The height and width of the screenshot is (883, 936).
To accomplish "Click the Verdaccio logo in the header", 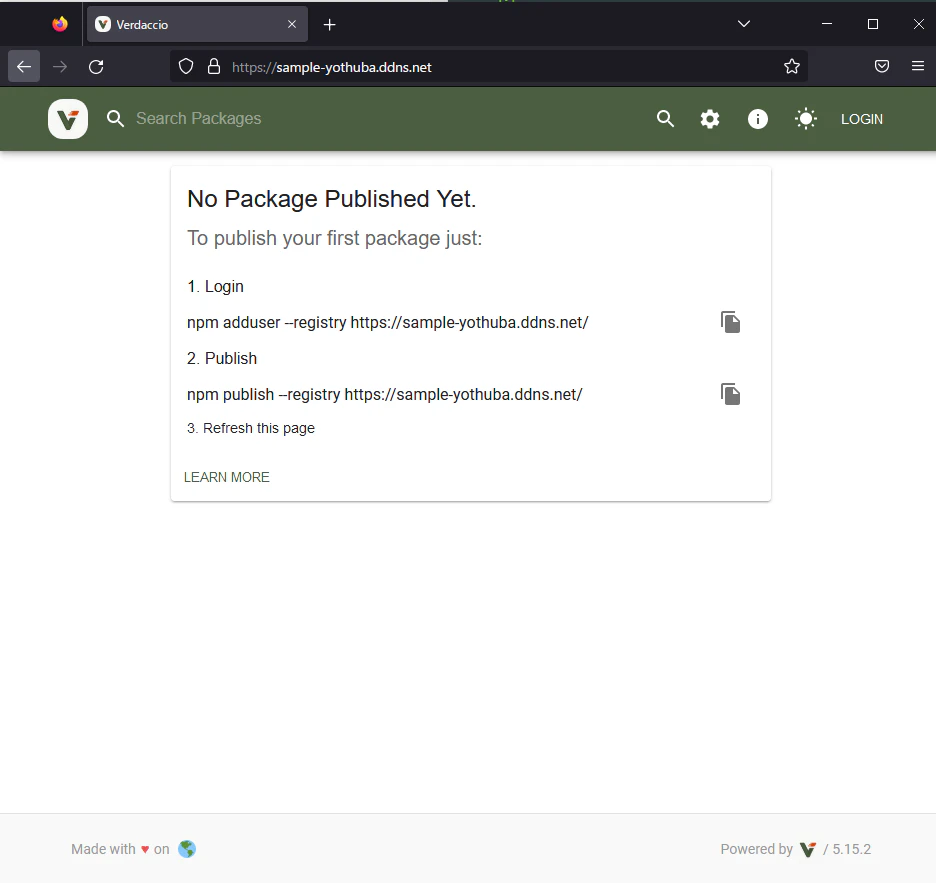I will click(68, 119).
